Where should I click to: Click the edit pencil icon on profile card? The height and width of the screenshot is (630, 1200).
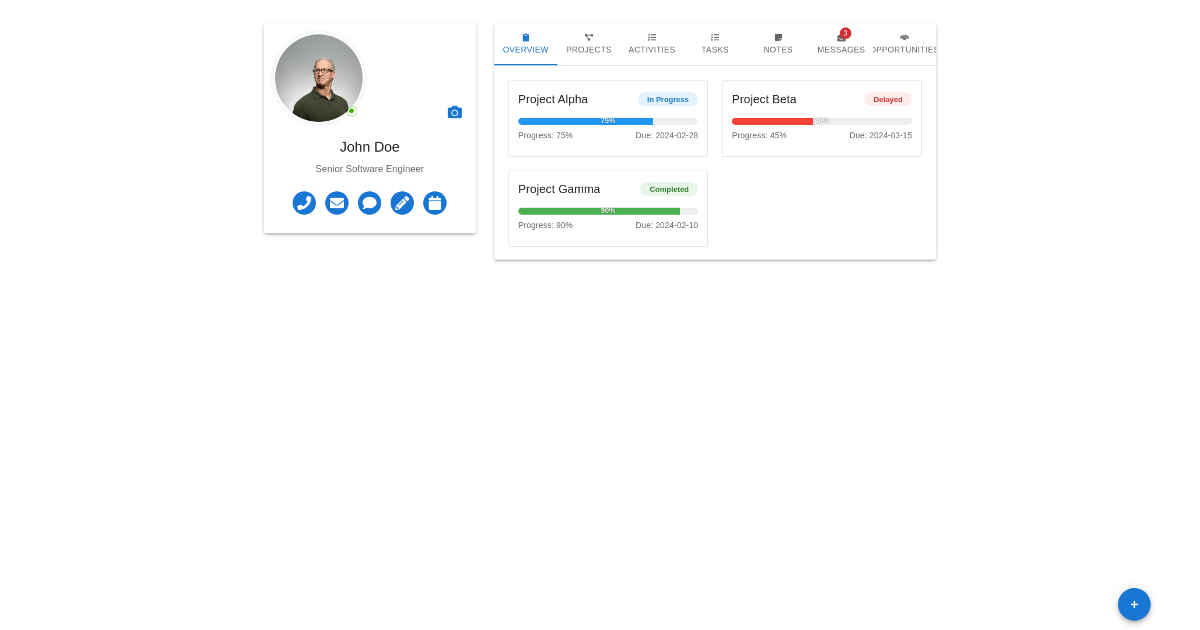(x=402, y=203)
